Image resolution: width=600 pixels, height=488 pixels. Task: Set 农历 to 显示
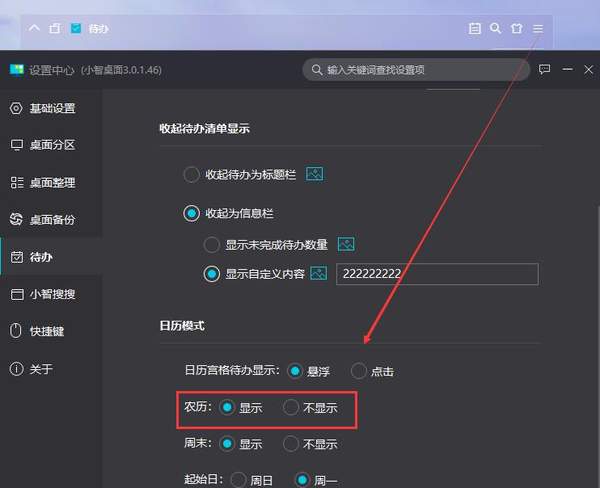pyautogui.click(x=227, y=407)
